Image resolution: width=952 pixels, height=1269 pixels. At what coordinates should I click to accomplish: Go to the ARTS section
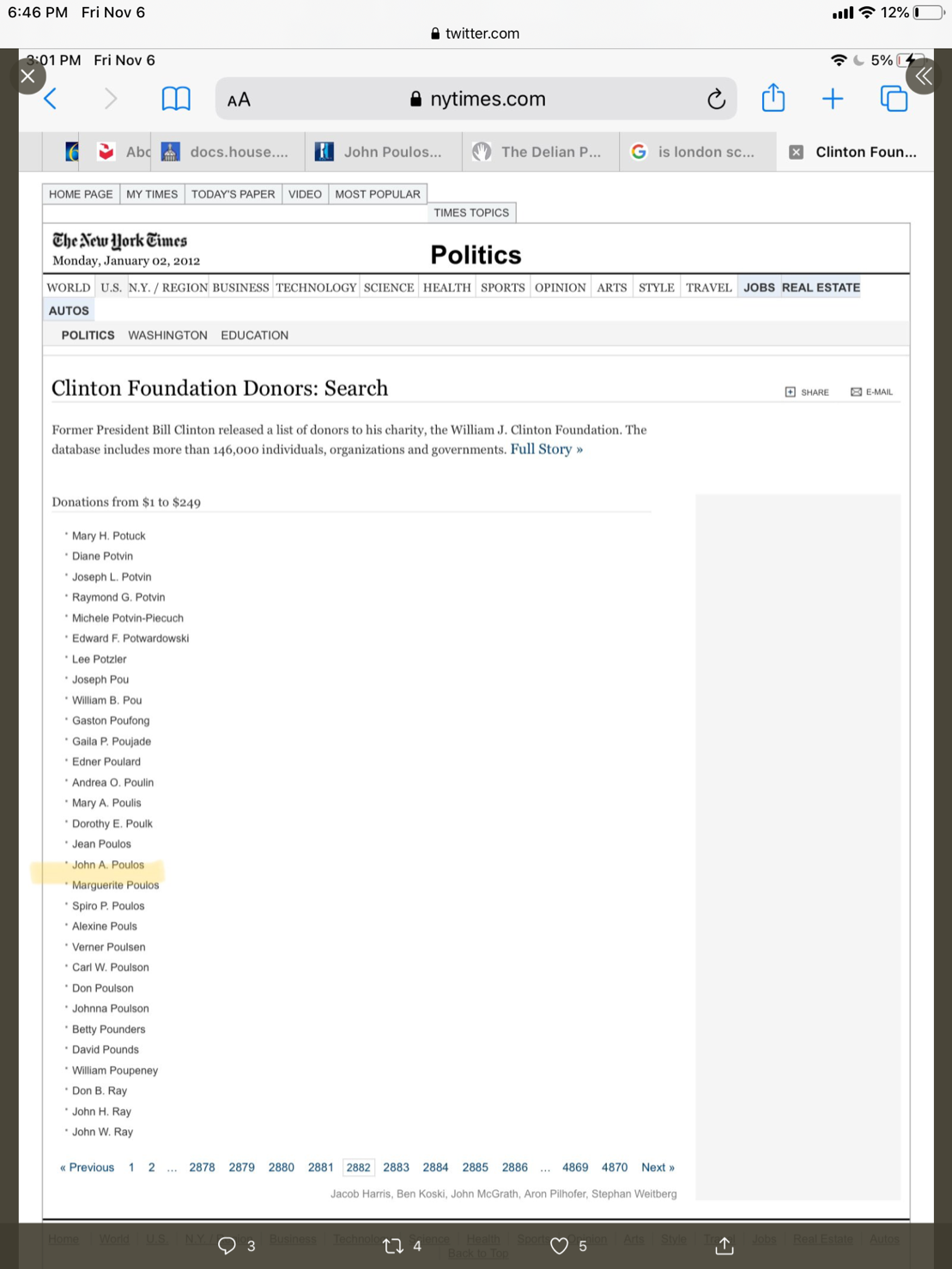(x=612, y=288)
